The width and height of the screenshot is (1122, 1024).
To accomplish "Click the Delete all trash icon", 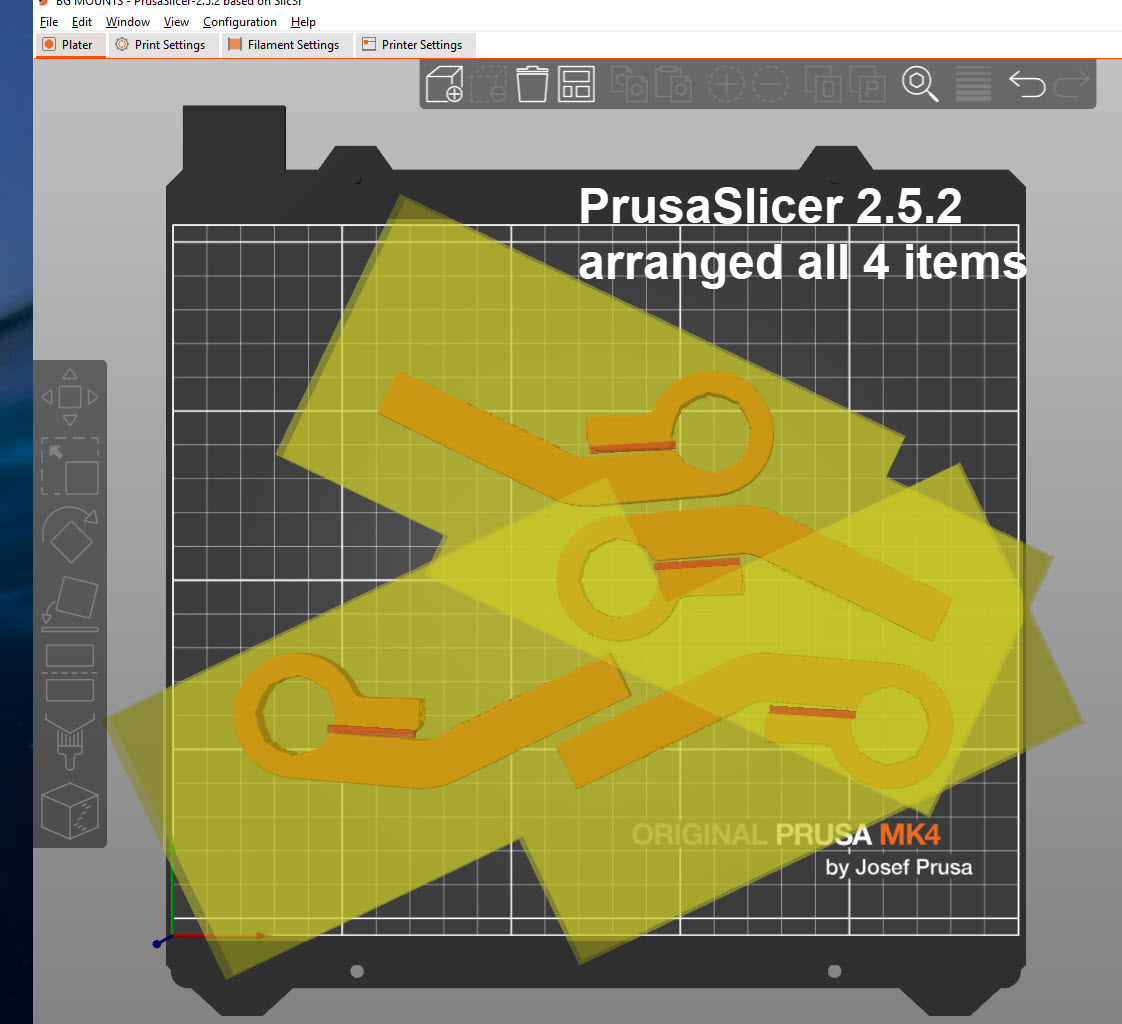I will coord(532,84).
